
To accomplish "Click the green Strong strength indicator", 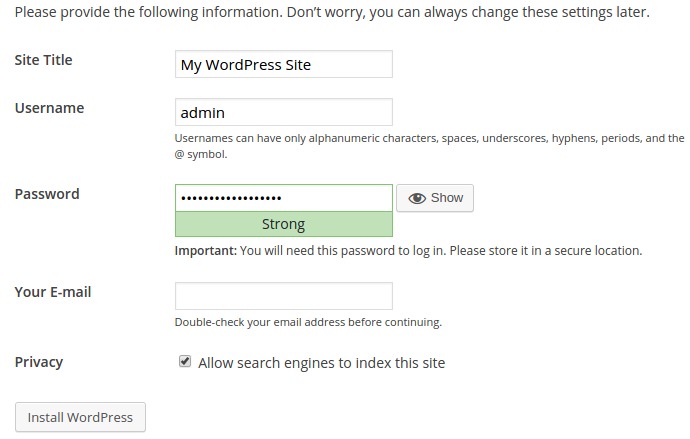I will tap(284, 224).
